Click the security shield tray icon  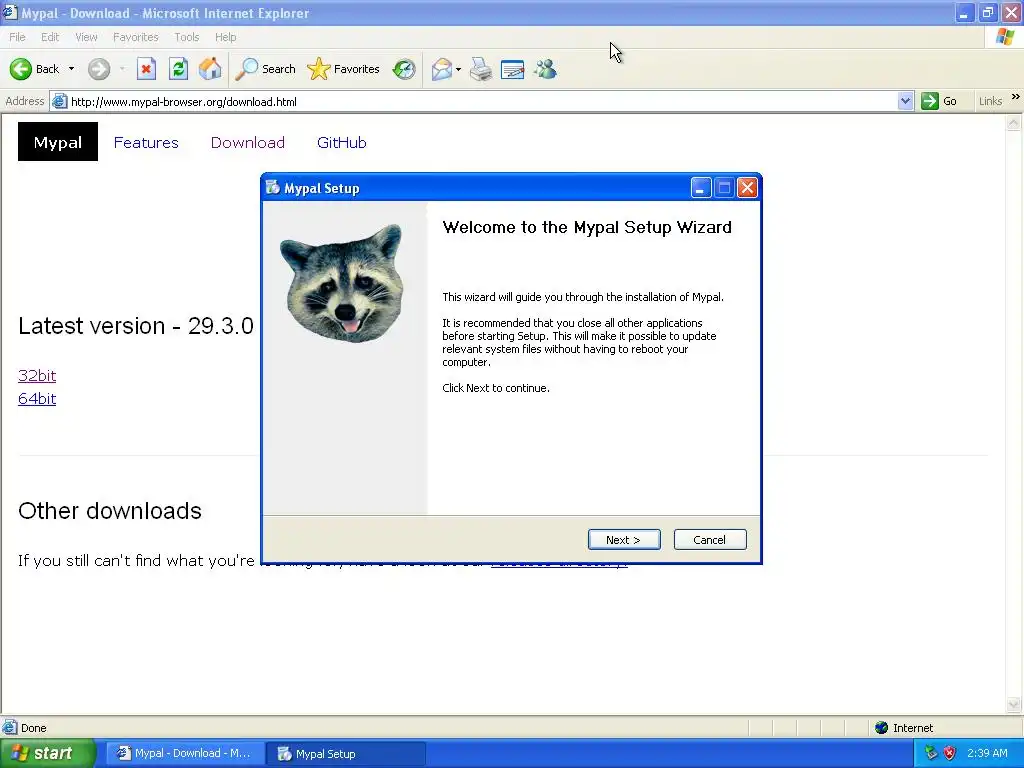tap(950, 753)
